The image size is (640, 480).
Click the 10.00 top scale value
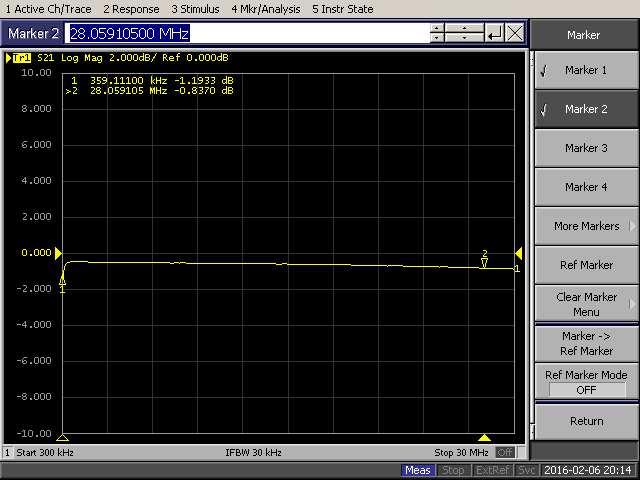click(37, 73)
